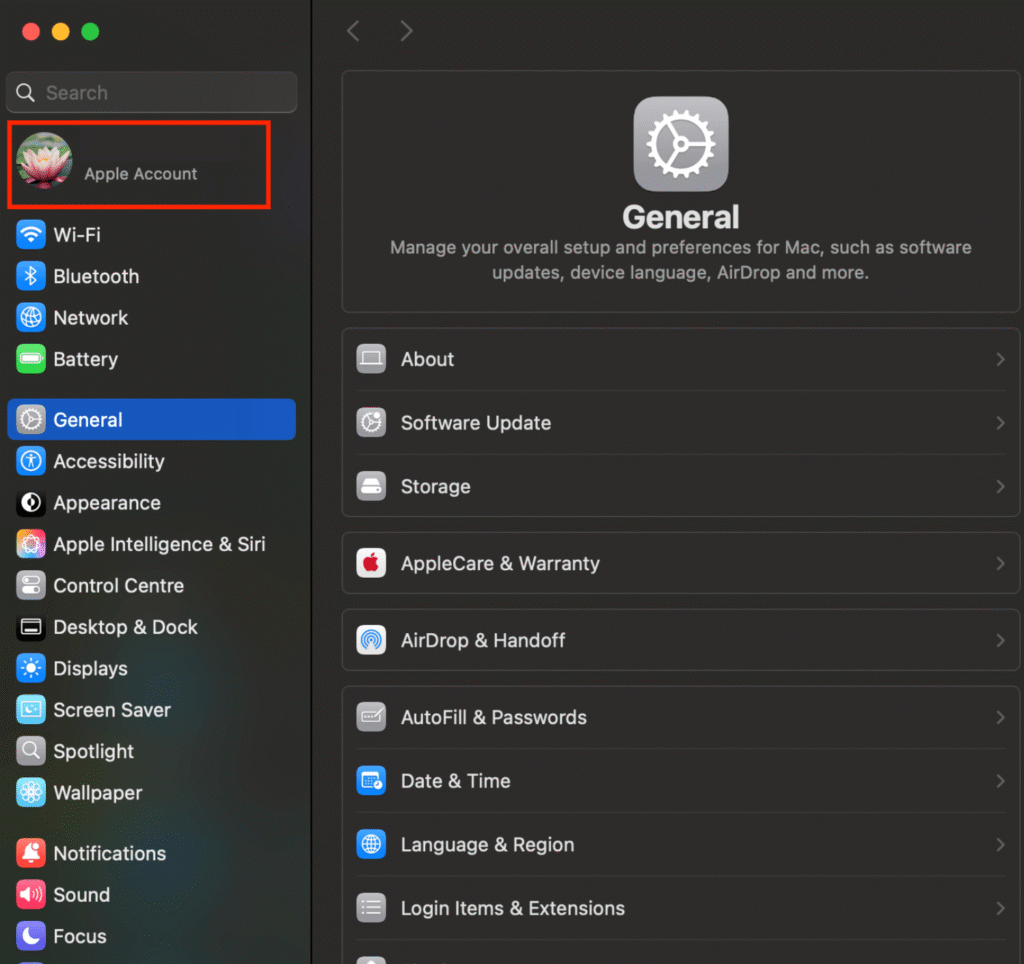
Task: Click the About laptop icon
Action: coord(371,359)
